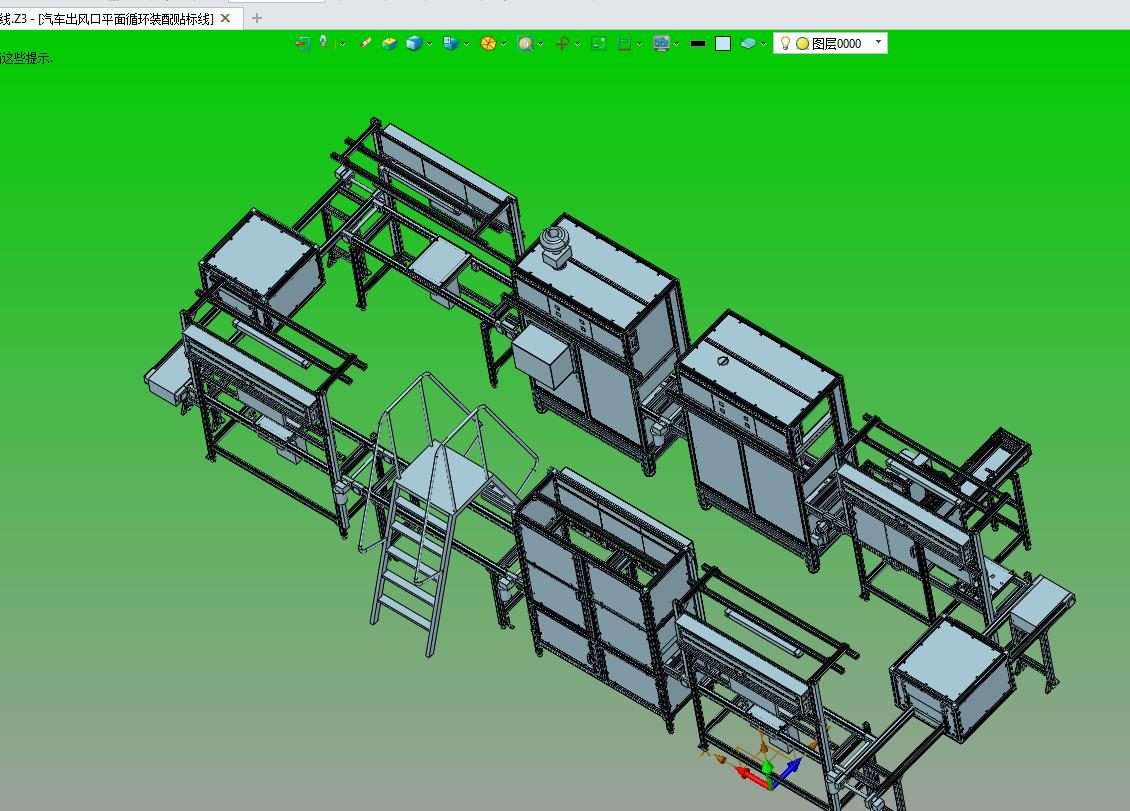Select the 汽车出风口平面循环装配贴标线 document tab

point(110,18)
